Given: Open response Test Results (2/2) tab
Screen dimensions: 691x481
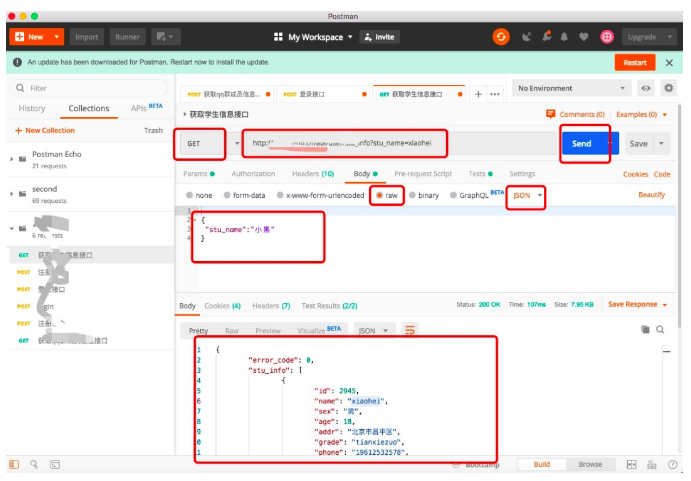Looking at the screenshot, I should [x=329, y=306].
